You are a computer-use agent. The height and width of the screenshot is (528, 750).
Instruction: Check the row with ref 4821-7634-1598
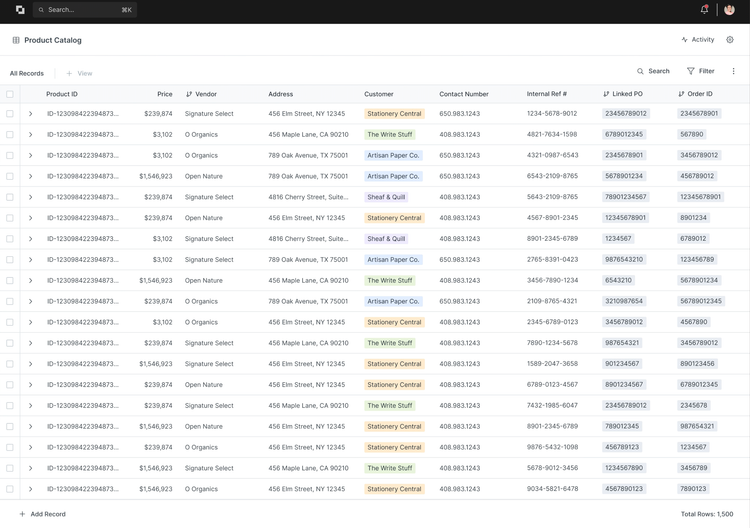(10, 135)
